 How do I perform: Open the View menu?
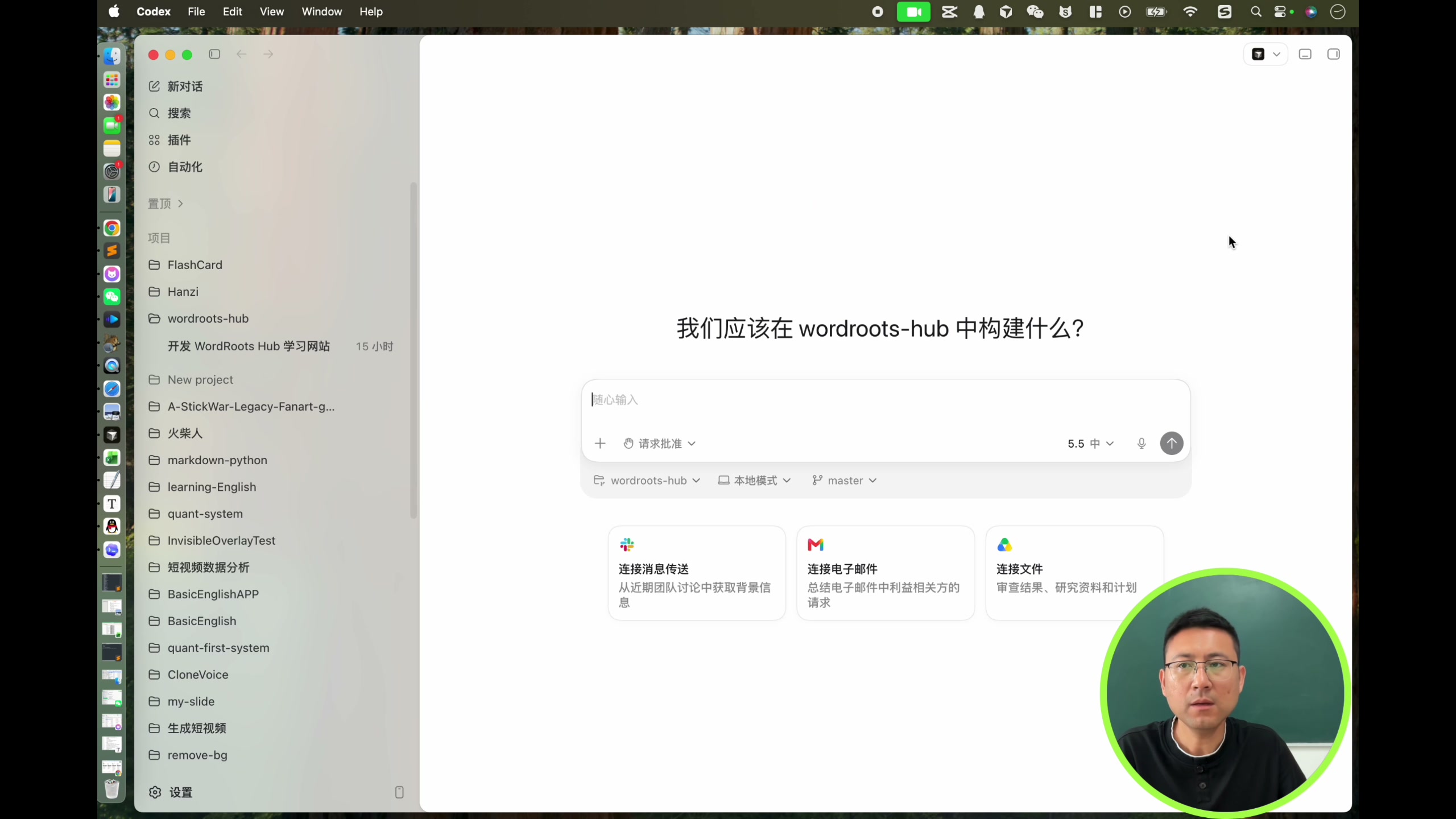(x=272, y=11)
